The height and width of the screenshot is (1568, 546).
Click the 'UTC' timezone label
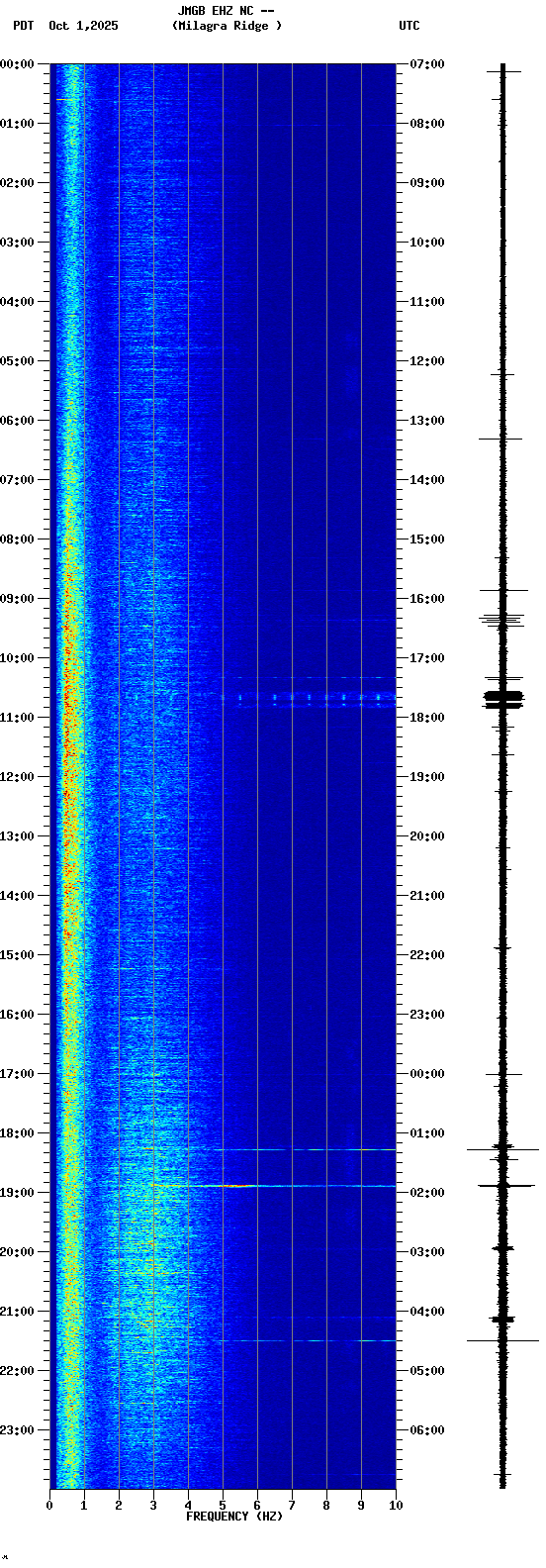(x=409, y=26)
